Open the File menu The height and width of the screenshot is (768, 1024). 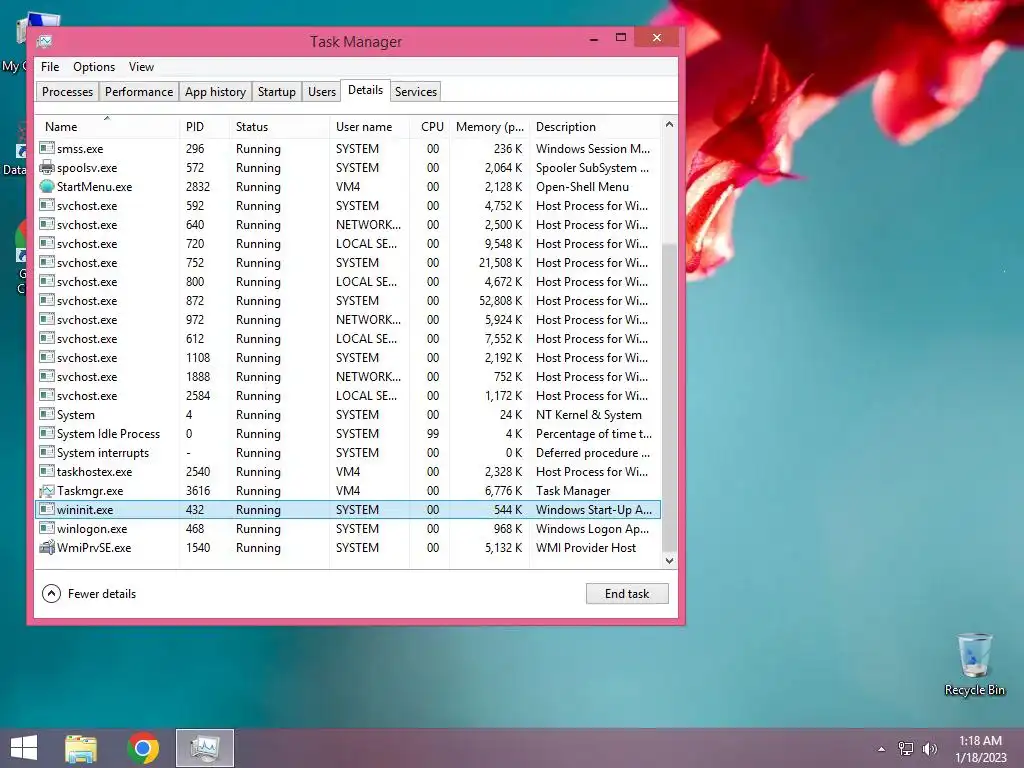pos(50,67)
